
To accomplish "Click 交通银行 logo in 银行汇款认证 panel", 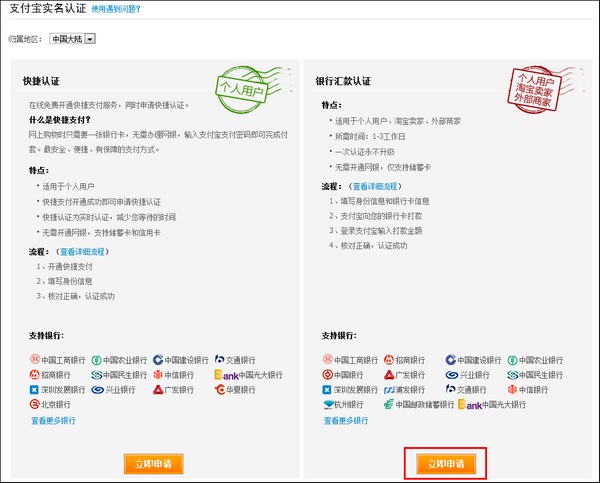I will pyautogui.click(x=466, y=390).
